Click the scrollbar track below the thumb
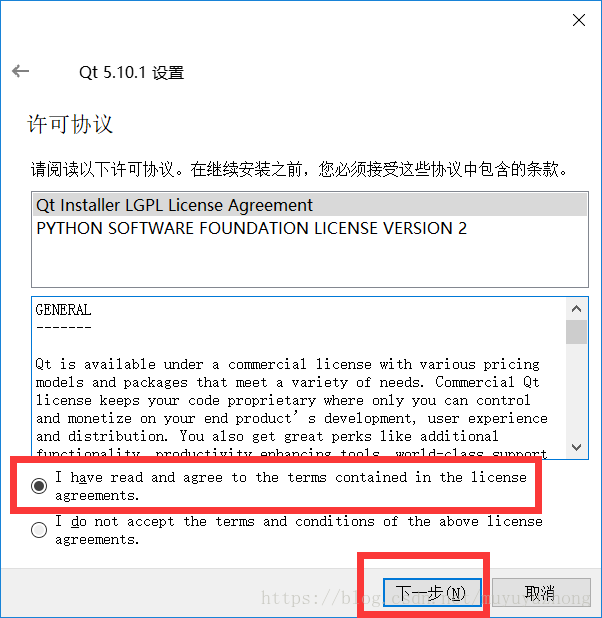Screen dimensions: 602x618 pos(576,390)
